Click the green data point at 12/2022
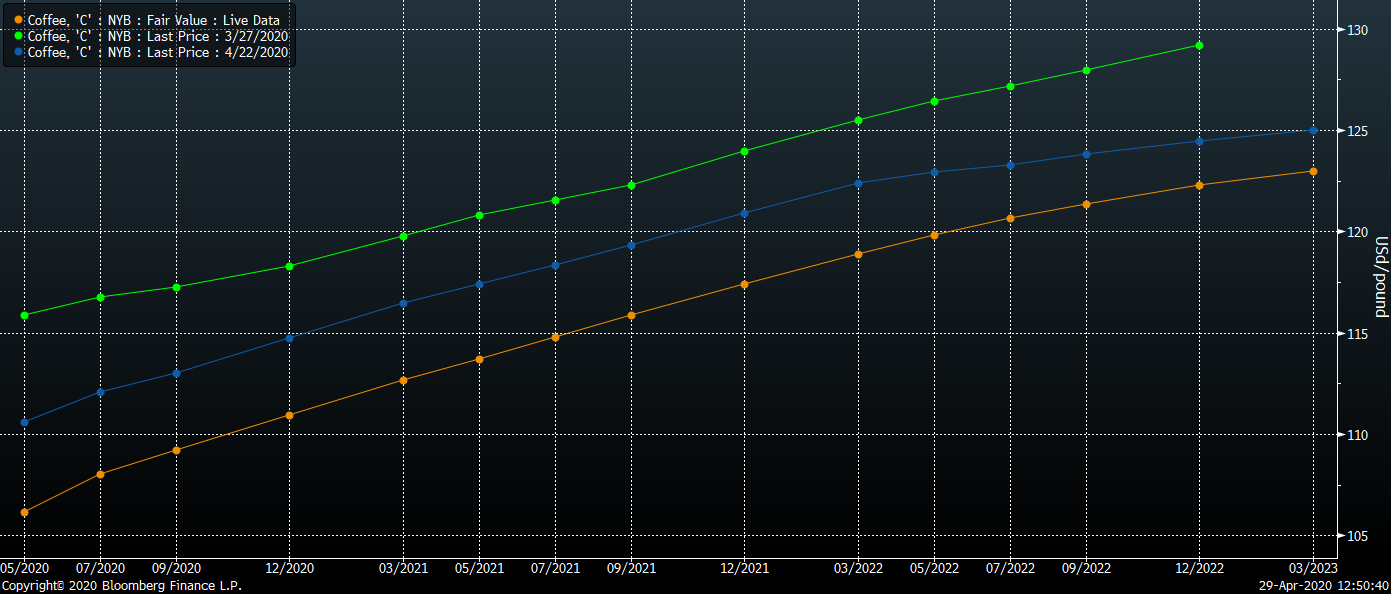Image resolution: width=1391 pixels, height=594 pixels. coord(1199,46)
